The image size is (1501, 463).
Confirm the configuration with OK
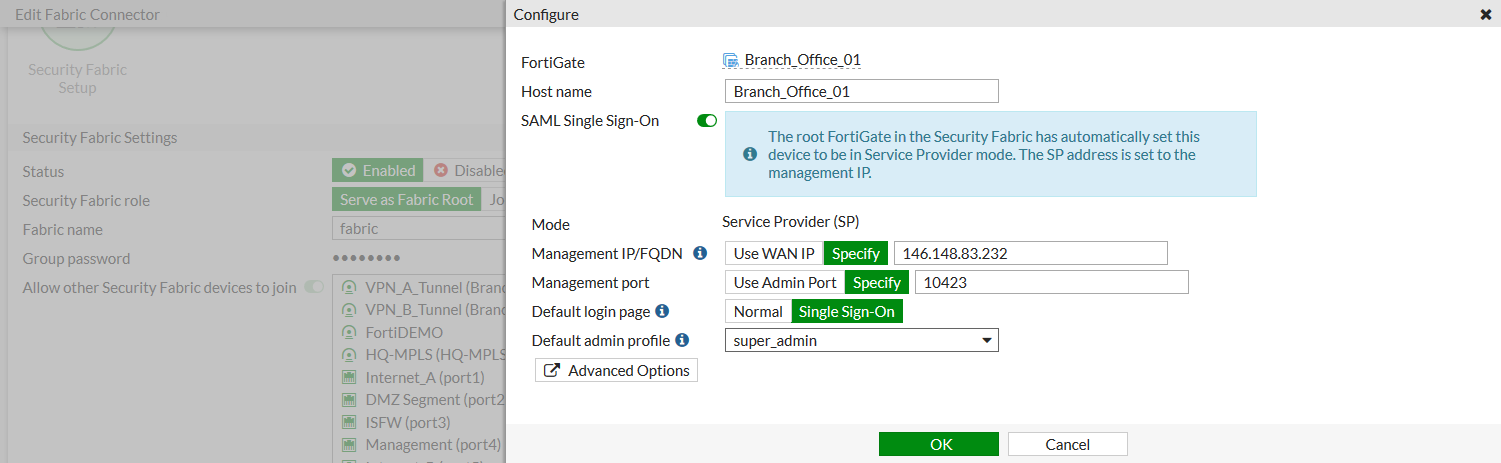click(x=939, y=444)
